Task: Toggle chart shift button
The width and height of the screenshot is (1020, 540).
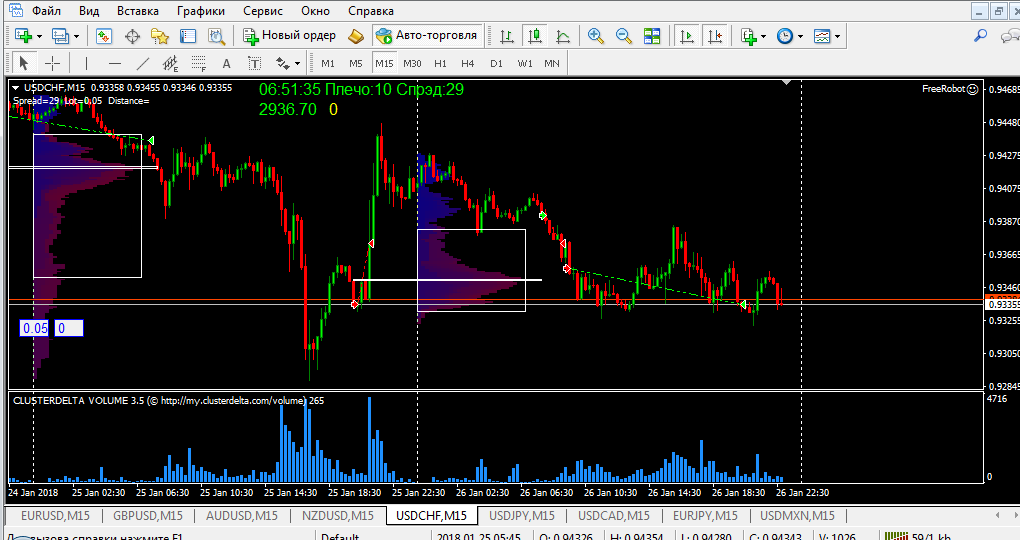Action: 715,36
